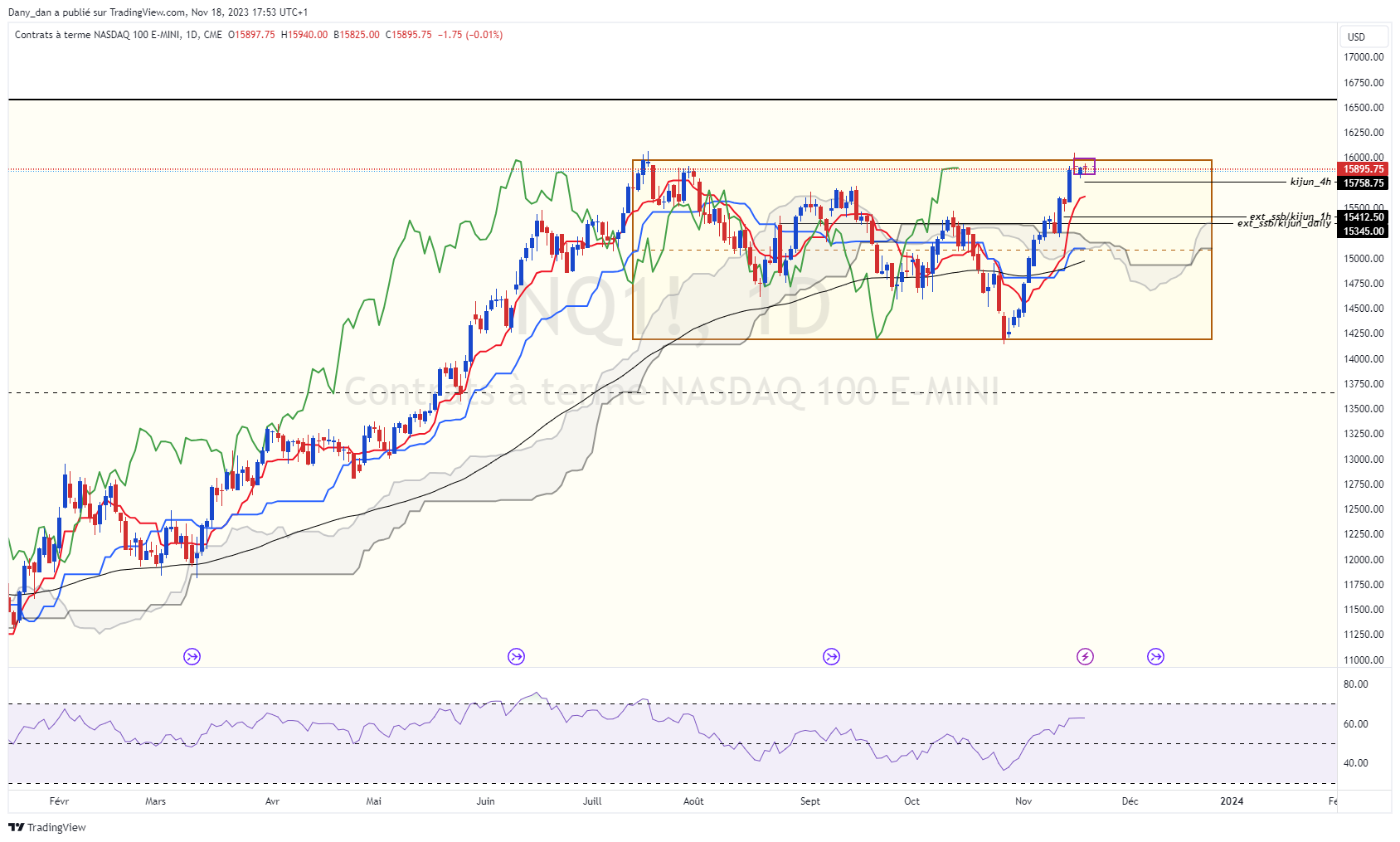Viewport: 1400px width, 842px height.
Task: Select the 15758.75 price label
Action: pyautogui.click(x=1364, y=183)
